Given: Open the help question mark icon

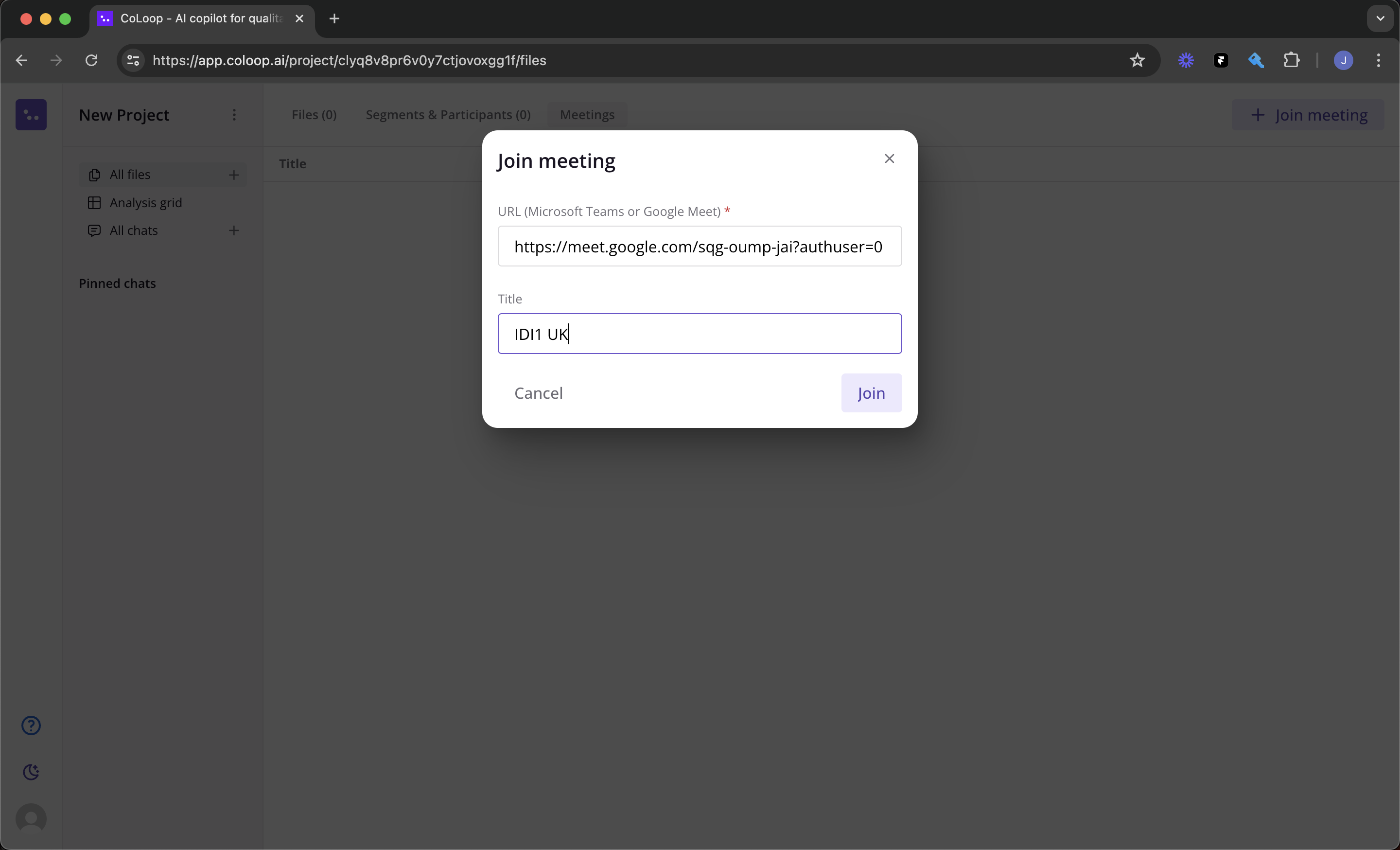Looking at the screenshot, I should point(31,726).
